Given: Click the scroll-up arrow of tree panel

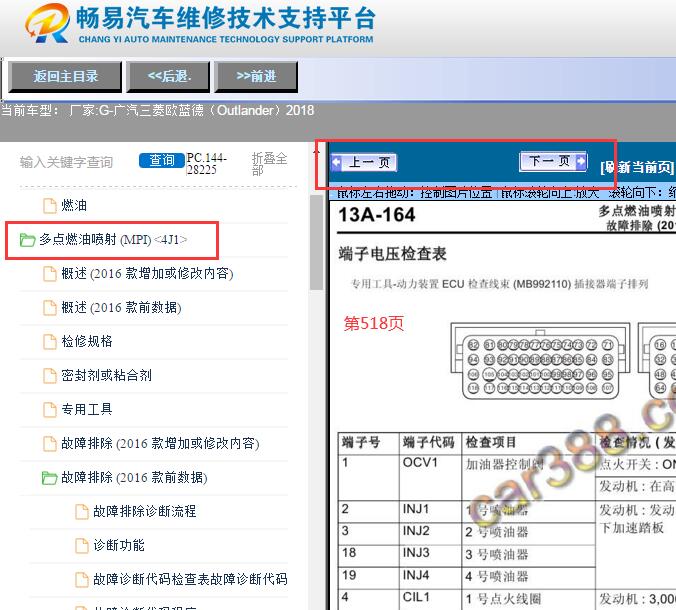Looking at the screenshot, I should tap(316, 152).
